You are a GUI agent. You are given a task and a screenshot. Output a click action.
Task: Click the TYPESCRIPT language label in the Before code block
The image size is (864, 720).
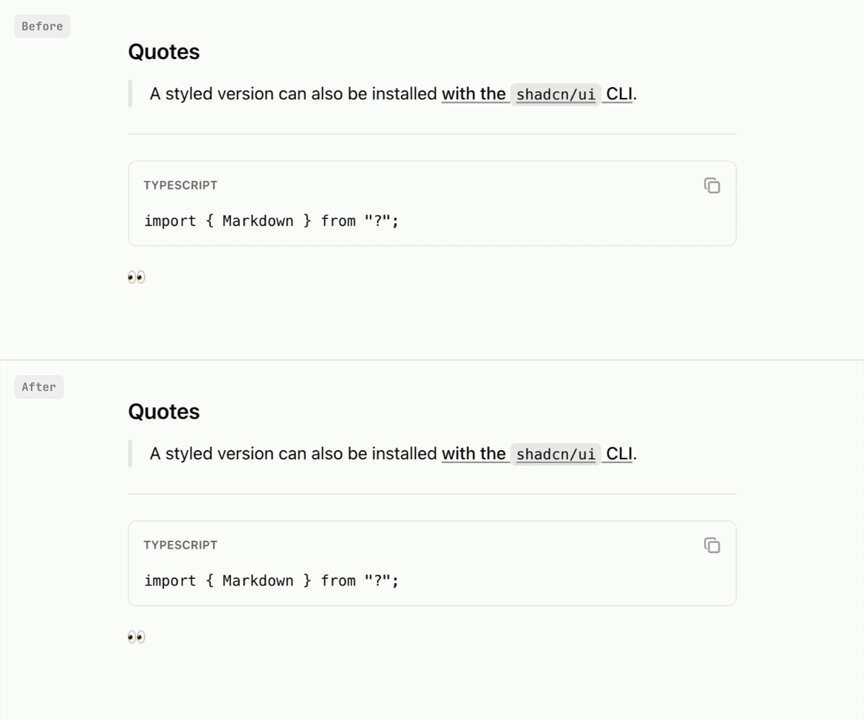tap(181, 185)
